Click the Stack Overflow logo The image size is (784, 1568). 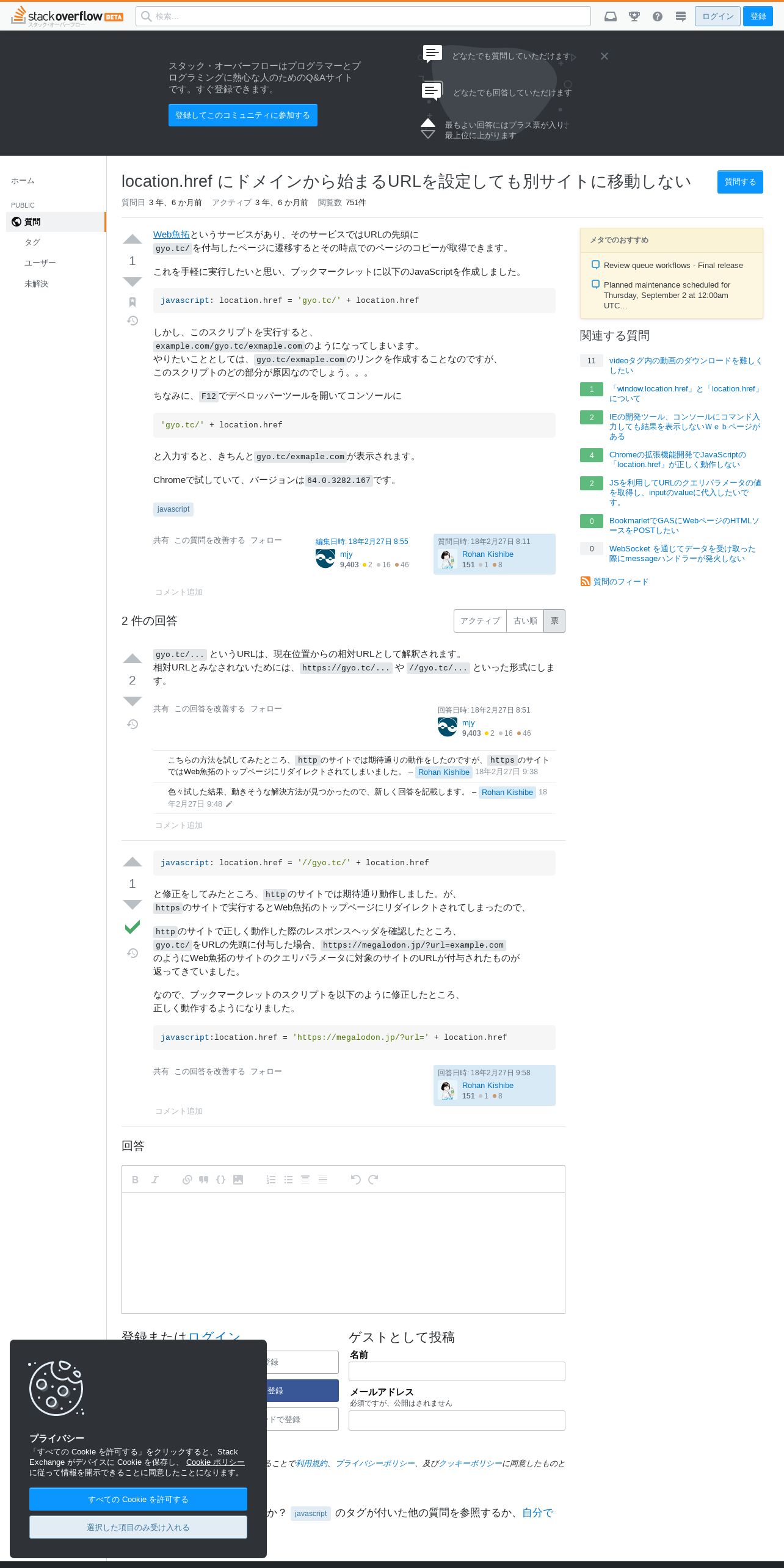pyautogui.click(x=67, y=16)
